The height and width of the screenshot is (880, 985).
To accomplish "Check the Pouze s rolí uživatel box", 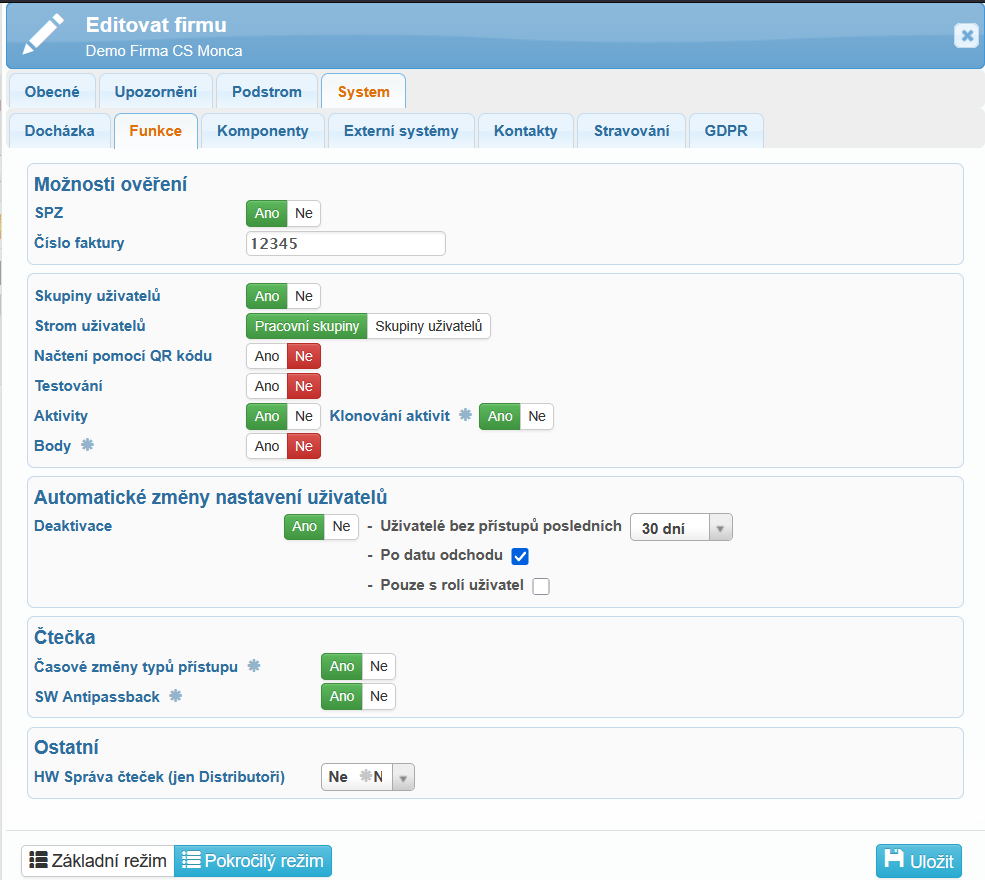I will pyautogui.click(x=541, y=586).
